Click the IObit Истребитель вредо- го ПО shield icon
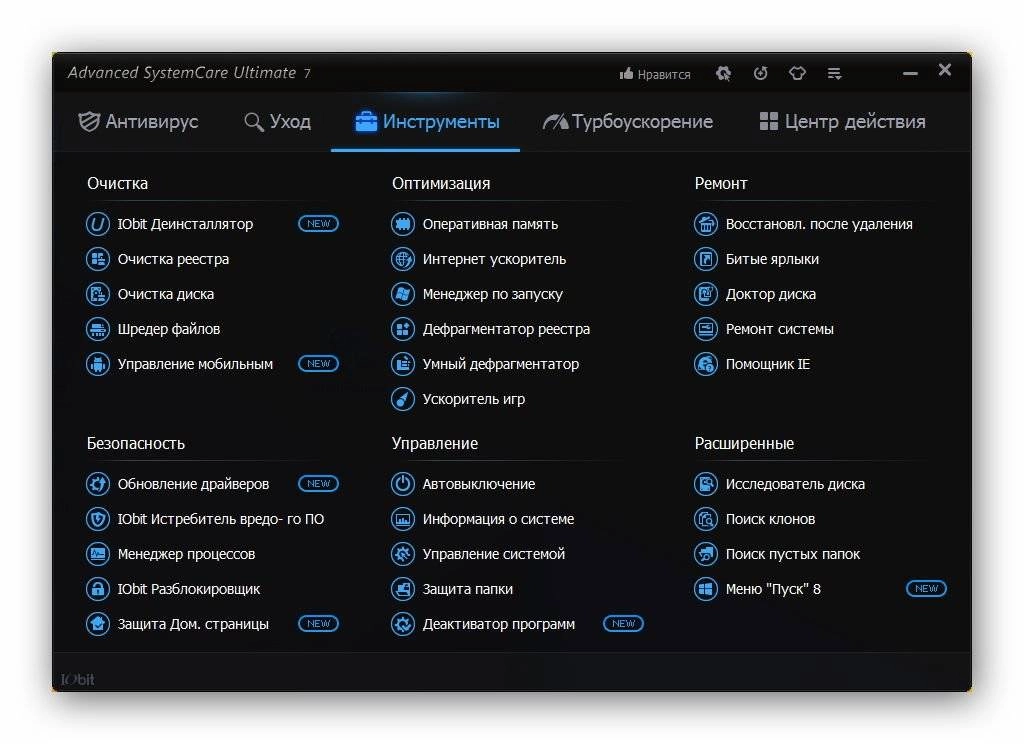 98,519
